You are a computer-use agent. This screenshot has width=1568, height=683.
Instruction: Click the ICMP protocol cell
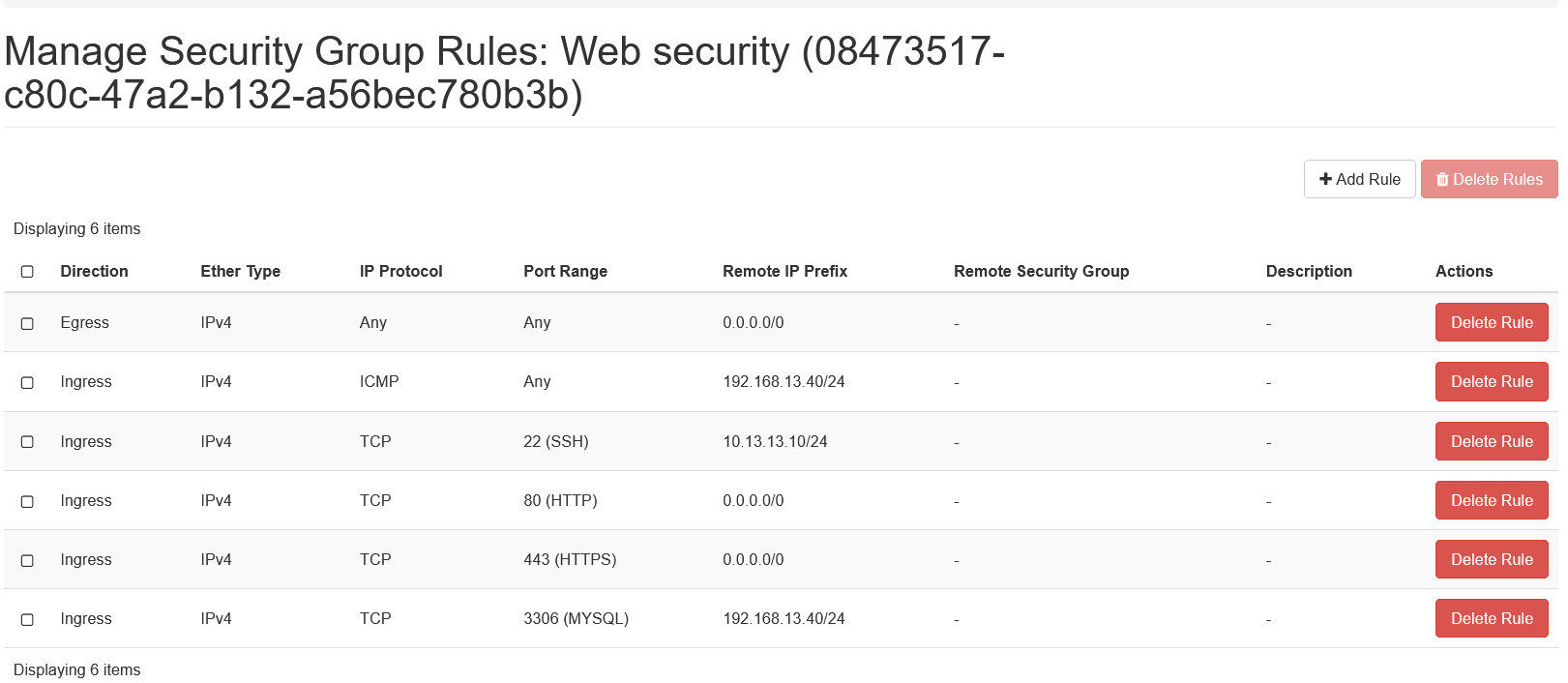379,381
